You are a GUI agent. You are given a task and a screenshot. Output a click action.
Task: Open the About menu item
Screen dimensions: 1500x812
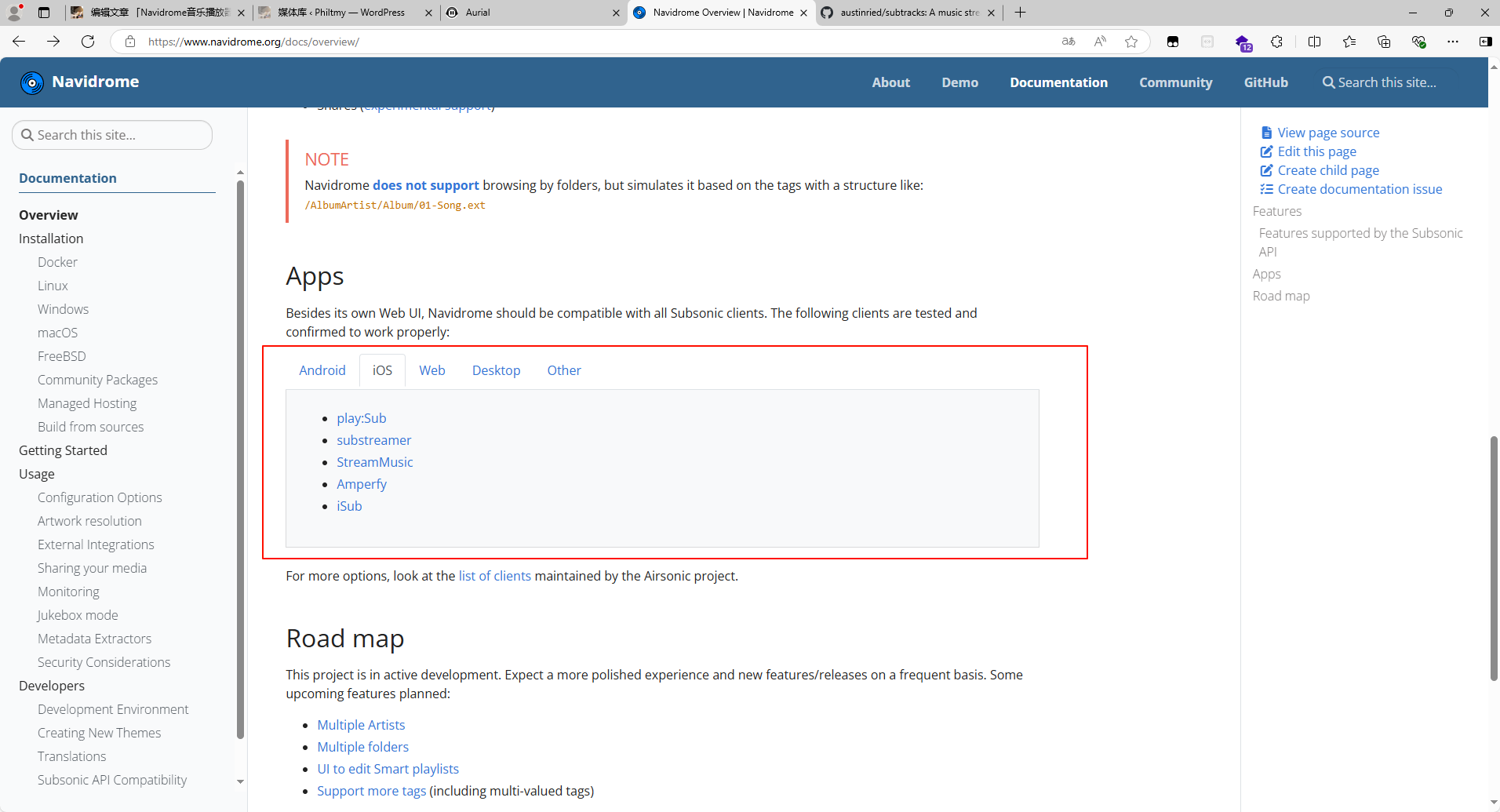[x=891, y=82]
